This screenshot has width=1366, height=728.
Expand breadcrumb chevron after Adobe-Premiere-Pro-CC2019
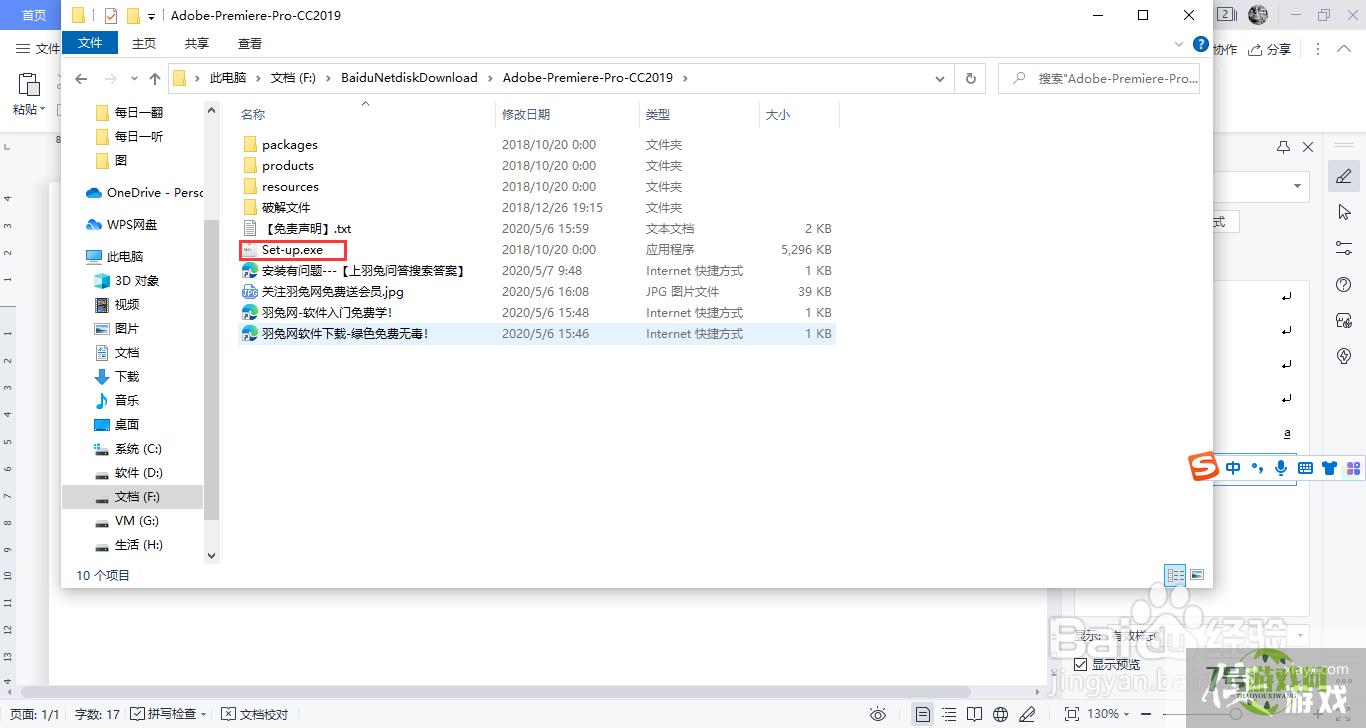[x=685, y=78]
